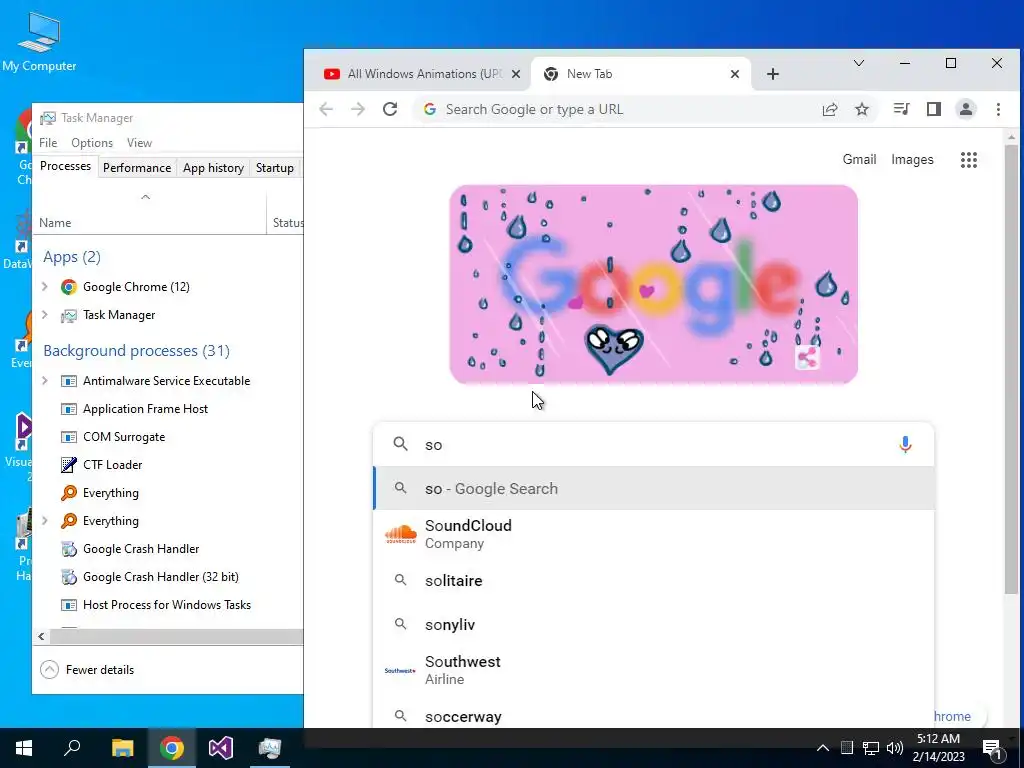Viewport: 1024px width, 768px height.
Task: Choose the SoundCloud Company suggestion
Action: (x=654, y=534)
